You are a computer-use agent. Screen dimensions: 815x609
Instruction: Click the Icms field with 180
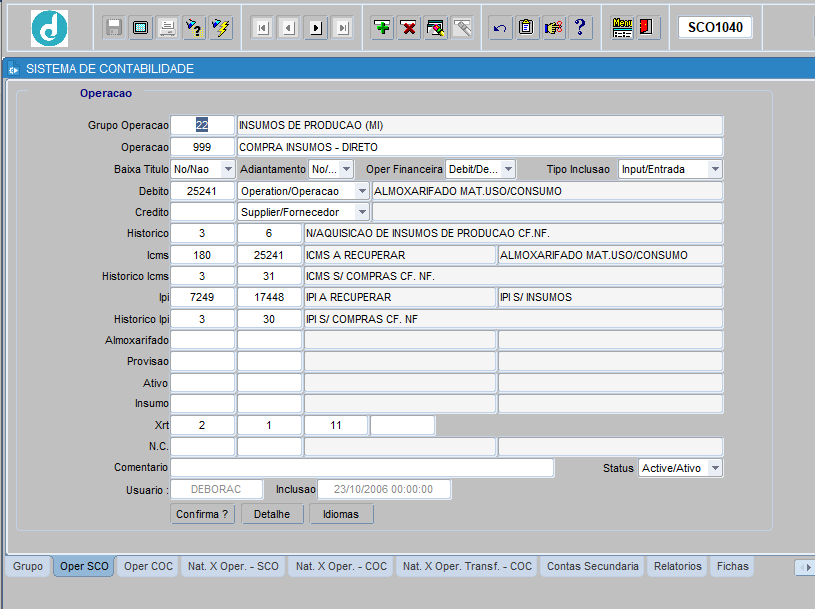pyautogui.click(x=202, y=255)
